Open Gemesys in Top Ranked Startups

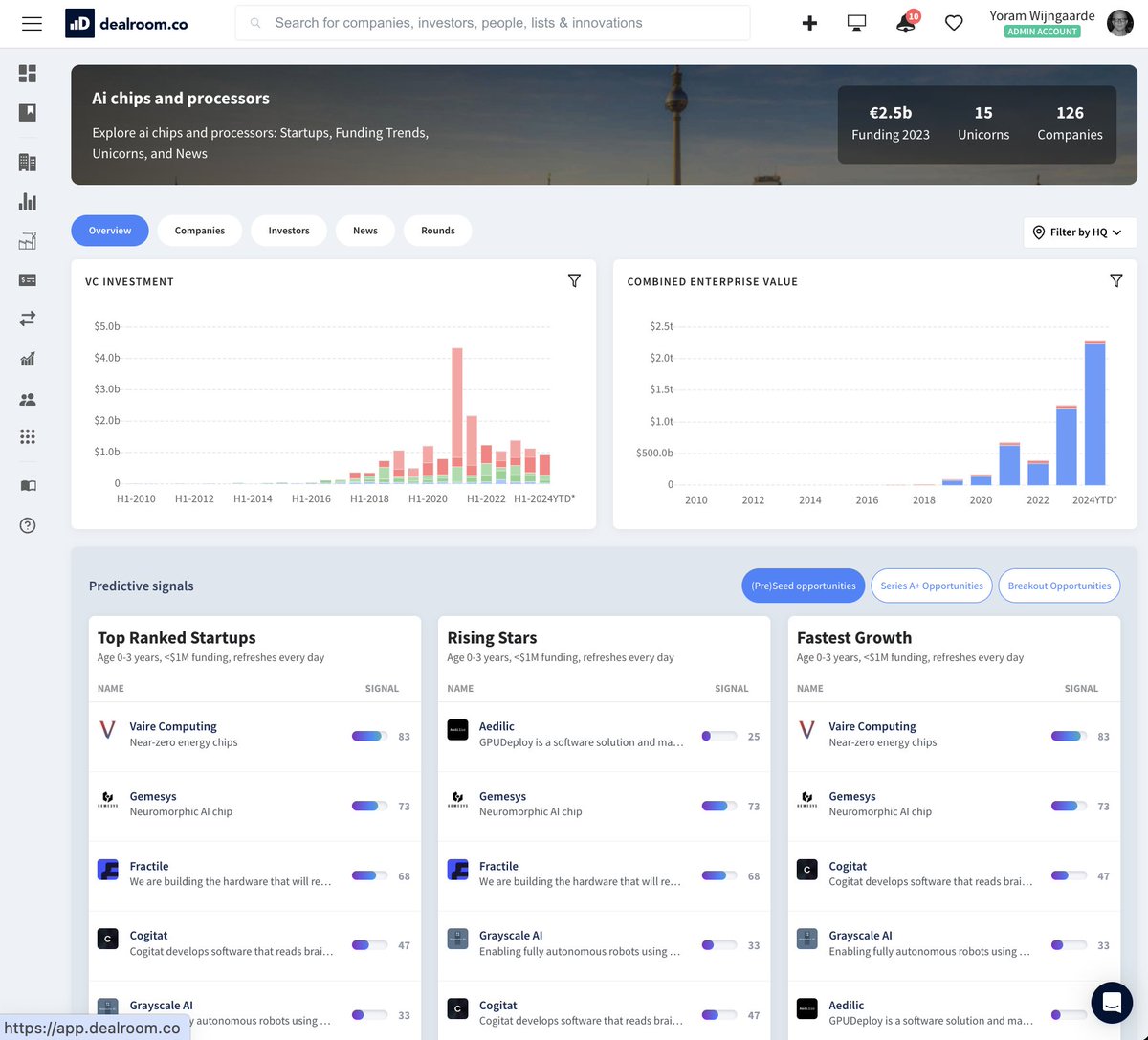[x=153, y=796]
